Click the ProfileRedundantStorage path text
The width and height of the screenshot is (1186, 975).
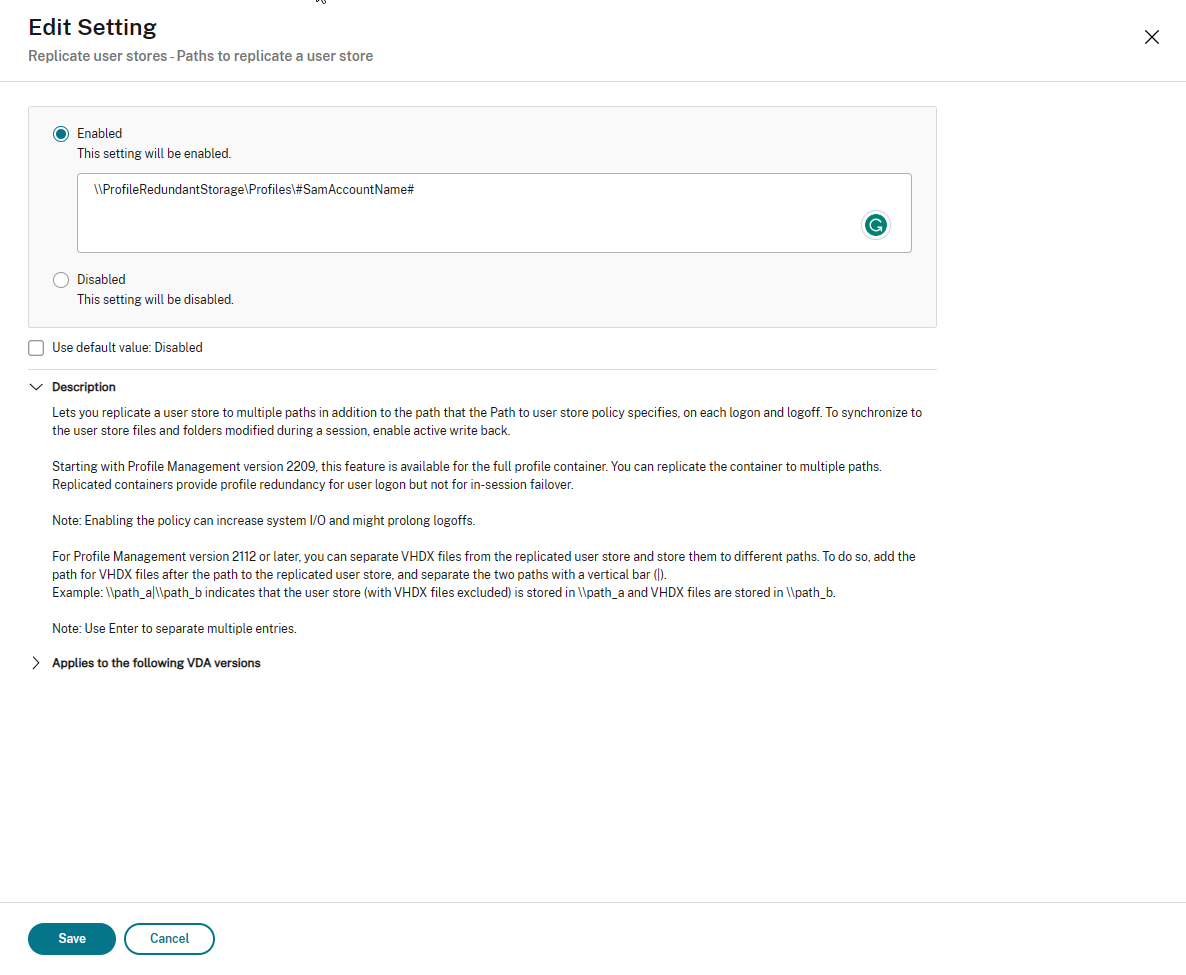253,189
